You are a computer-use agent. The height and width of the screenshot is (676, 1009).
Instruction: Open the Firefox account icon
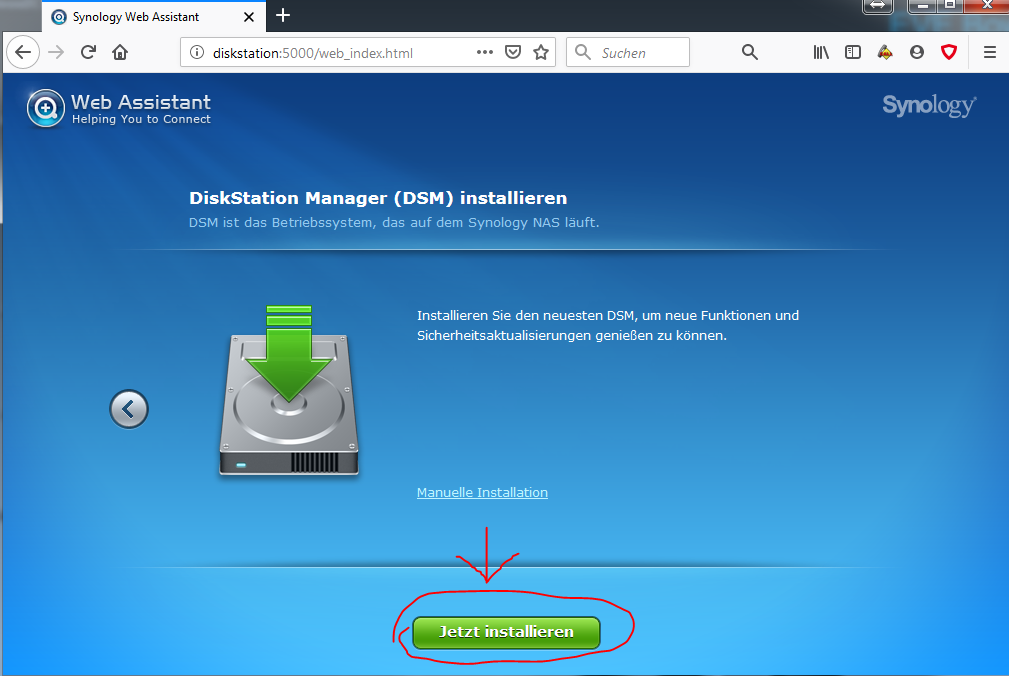tap(917, 53)
